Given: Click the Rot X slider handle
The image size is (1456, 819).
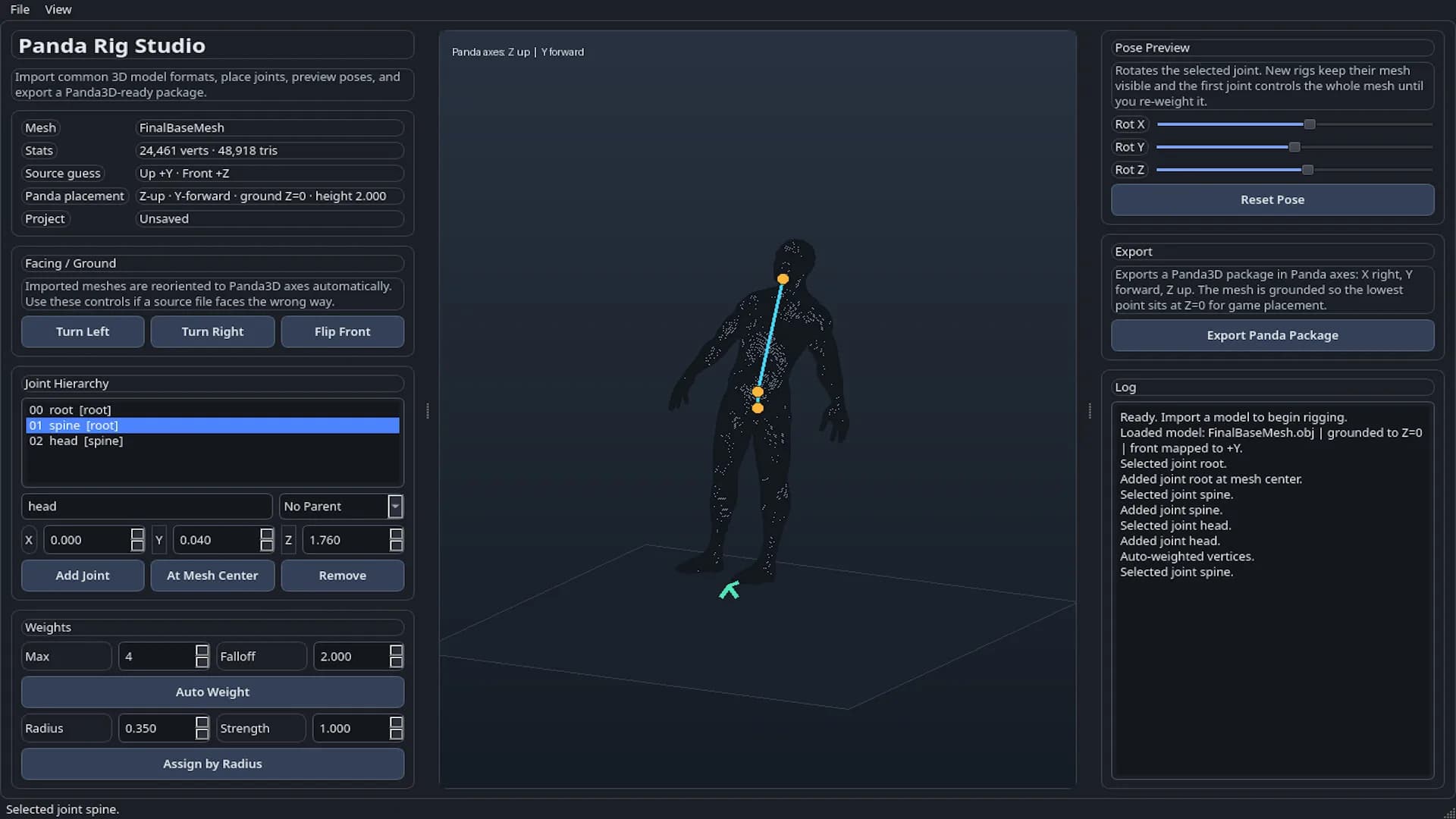Looking at the screenshot, I should 1310,124.
